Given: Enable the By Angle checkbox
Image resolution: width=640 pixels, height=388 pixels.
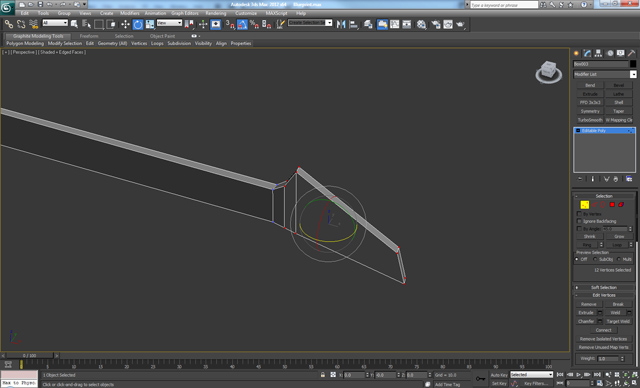Looking at the screenshot, I should point(579,229).
